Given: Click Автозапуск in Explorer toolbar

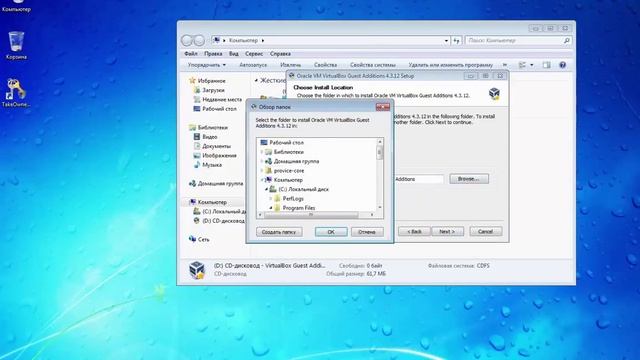Looking at the screenshot, I should pos(253,65).
